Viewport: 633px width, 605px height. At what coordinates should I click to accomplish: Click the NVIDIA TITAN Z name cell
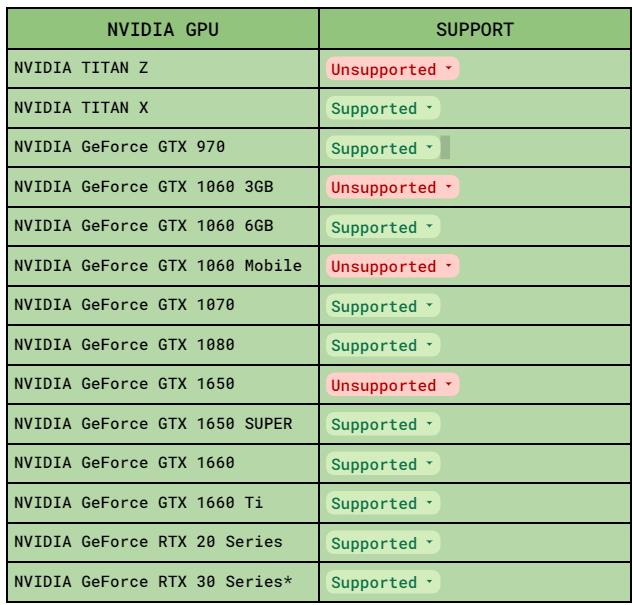coord(162,69)
